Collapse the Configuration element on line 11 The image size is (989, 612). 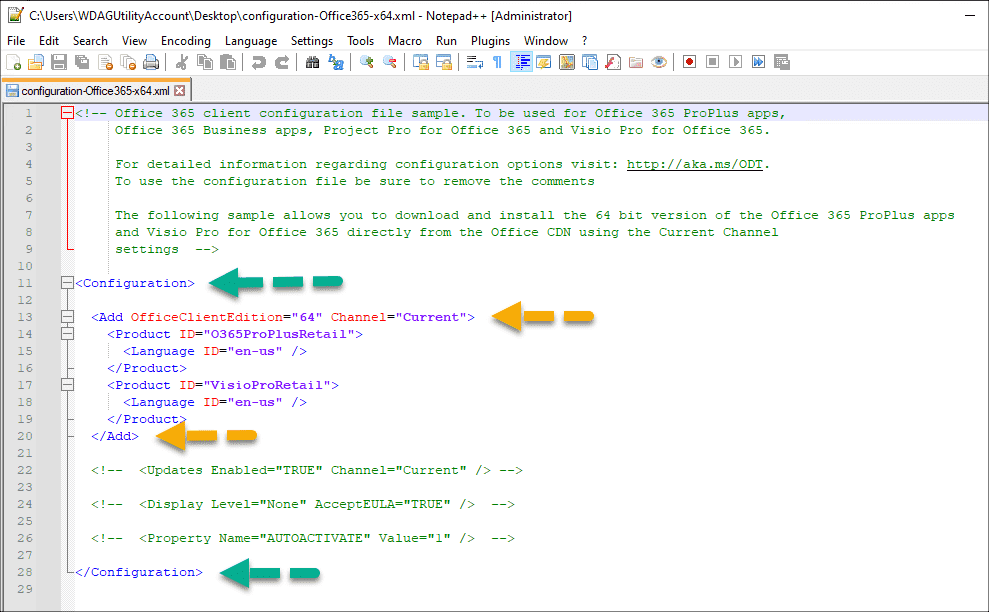(x=67, y=283)
